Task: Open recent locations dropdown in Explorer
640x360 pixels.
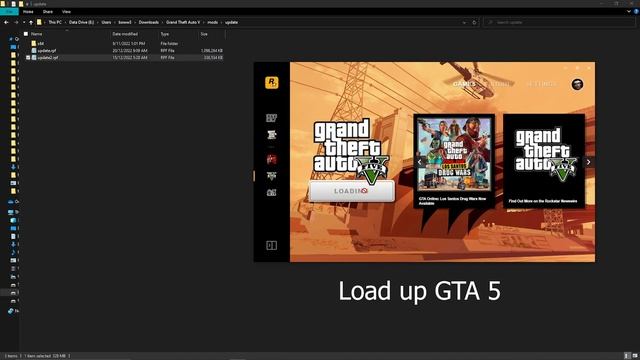Action: click(24, 22)
